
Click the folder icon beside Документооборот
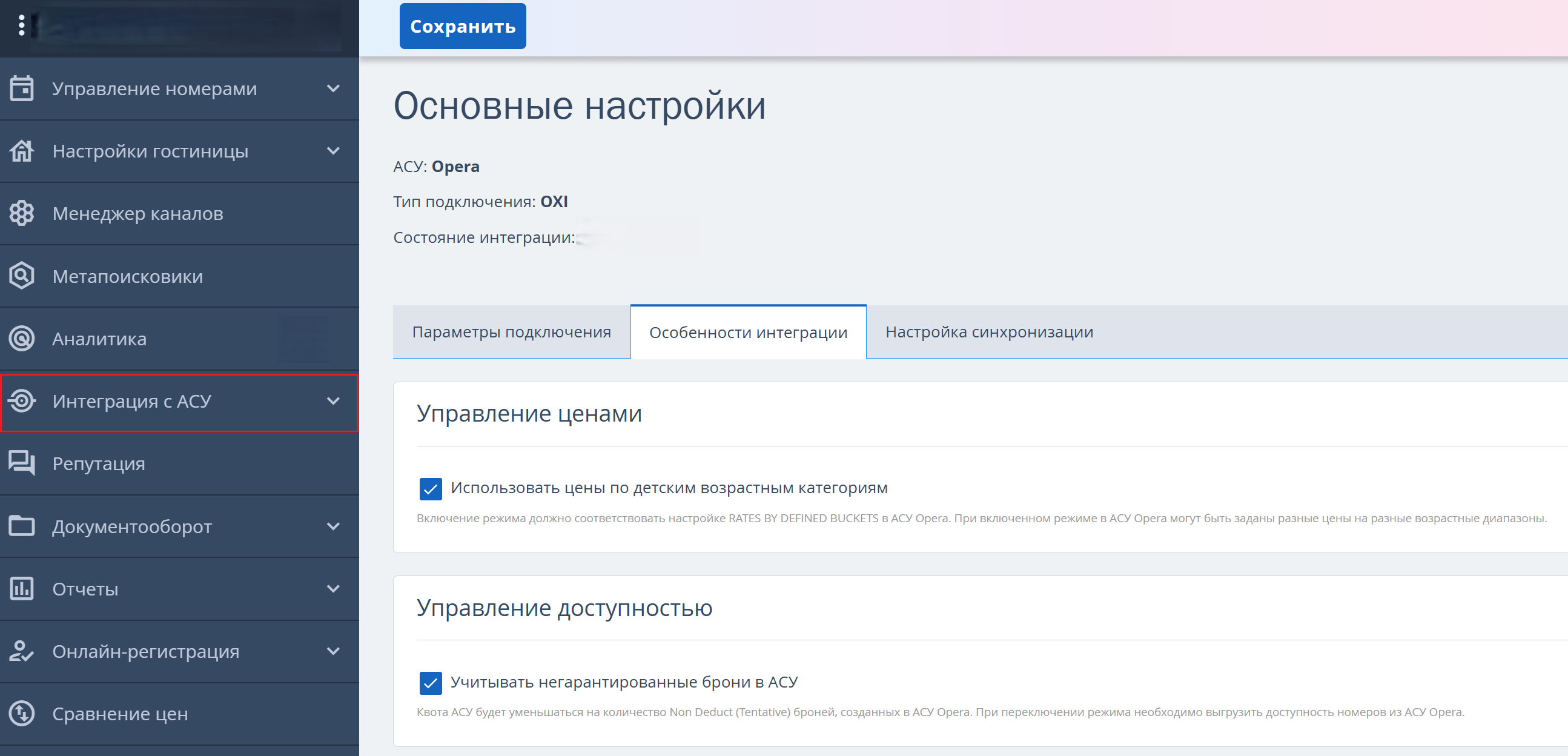pyautogui.click(x=22, y=526)
